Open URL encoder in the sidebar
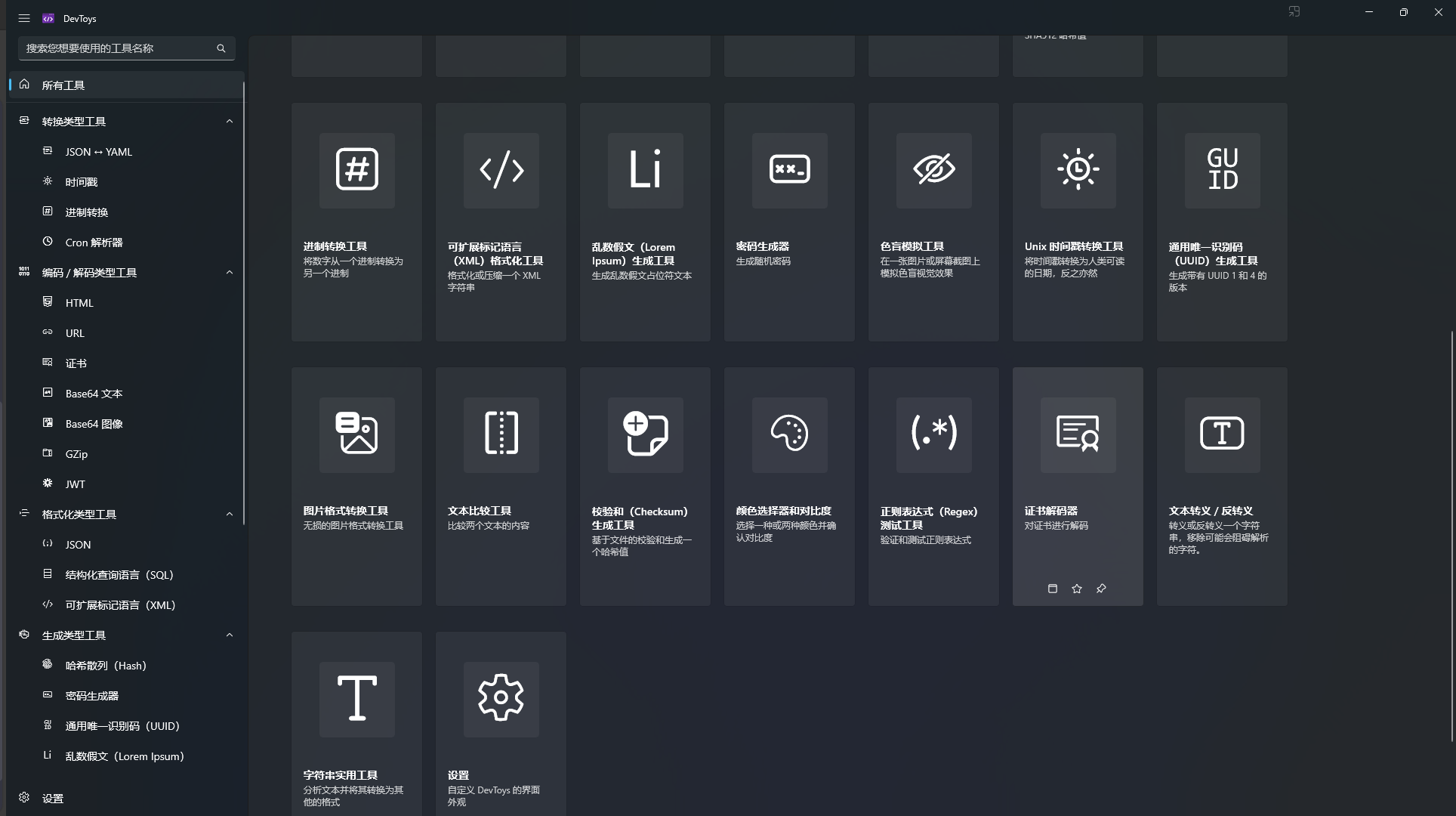This screenshot has width=1456, height=816. tap(126, 333)
